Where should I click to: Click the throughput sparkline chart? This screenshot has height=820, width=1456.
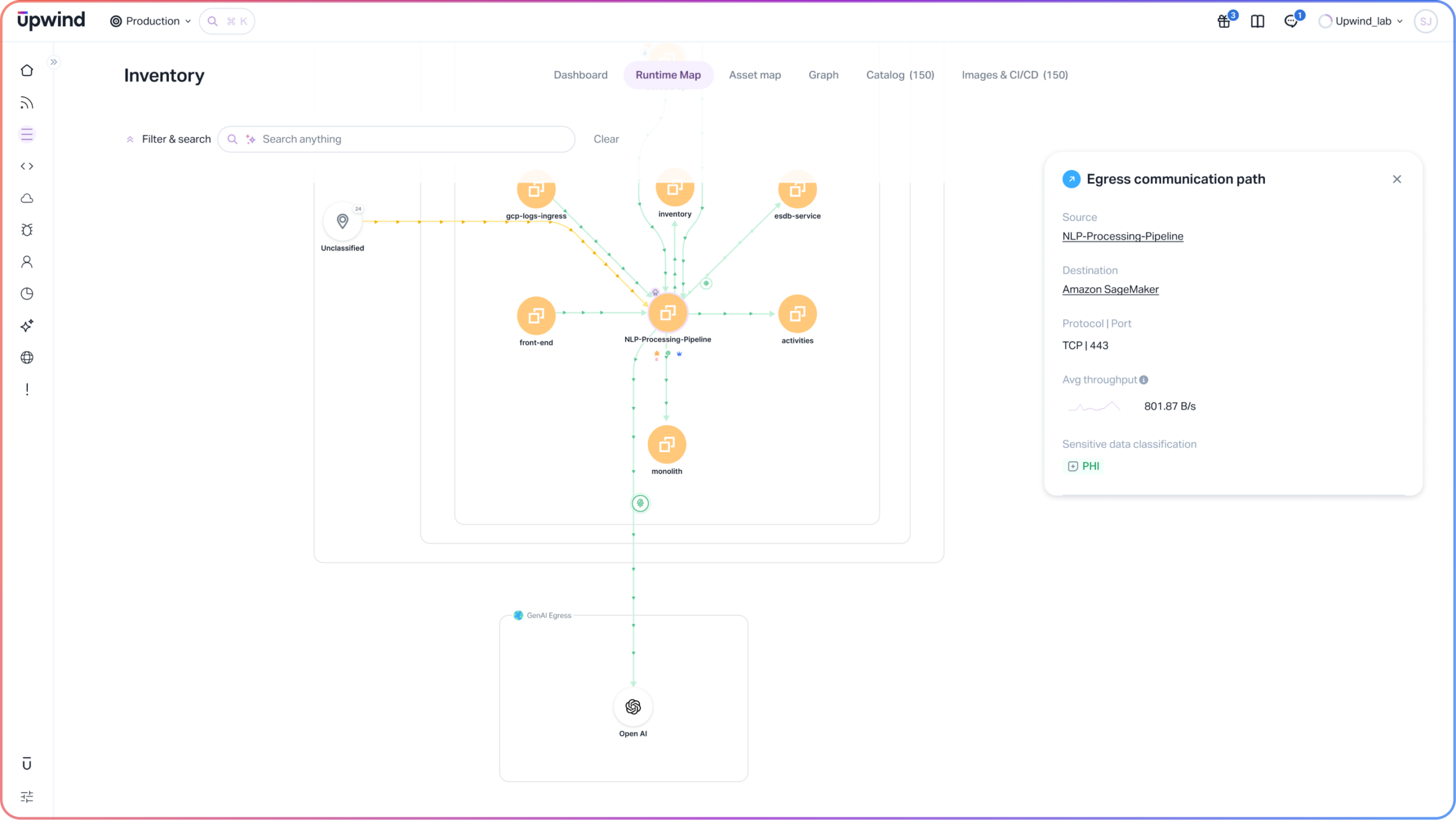1094,406
